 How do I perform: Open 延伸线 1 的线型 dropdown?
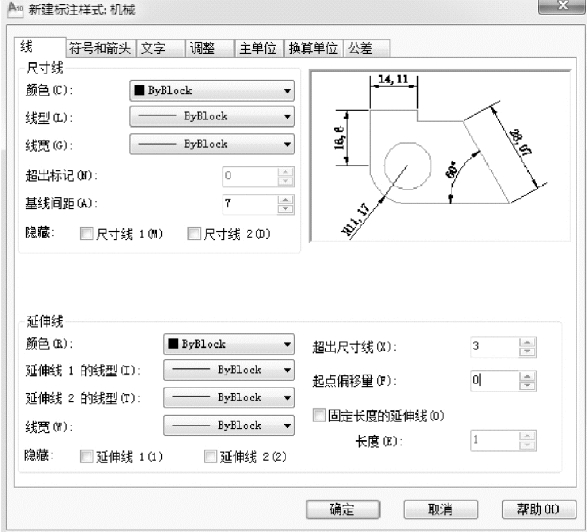[x=229, y=370]
